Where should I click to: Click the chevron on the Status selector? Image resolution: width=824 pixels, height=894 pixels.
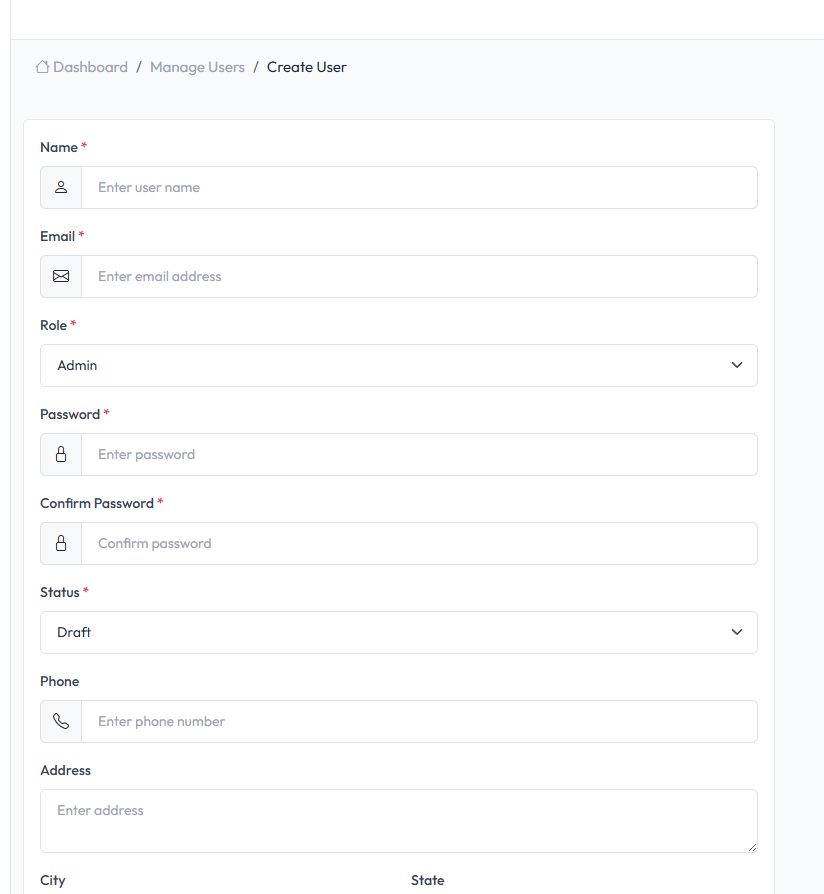737,632
